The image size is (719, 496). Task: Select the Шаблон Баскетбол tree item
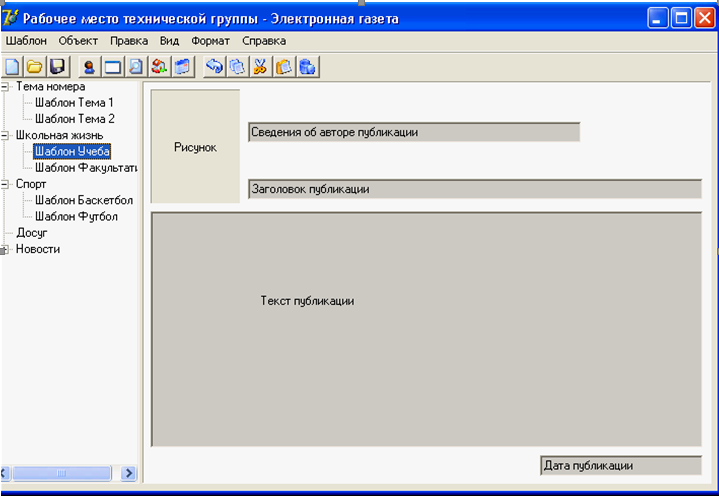84,200
